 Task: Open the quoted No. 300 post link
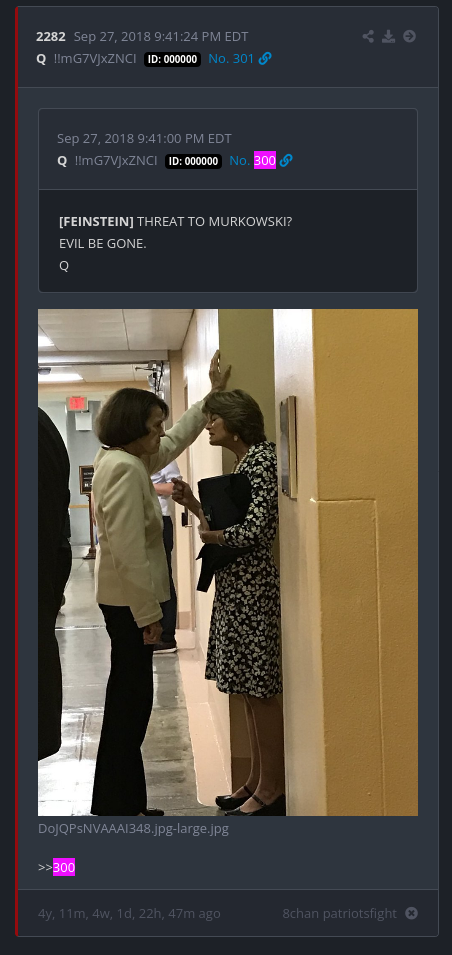pos(252,161)
